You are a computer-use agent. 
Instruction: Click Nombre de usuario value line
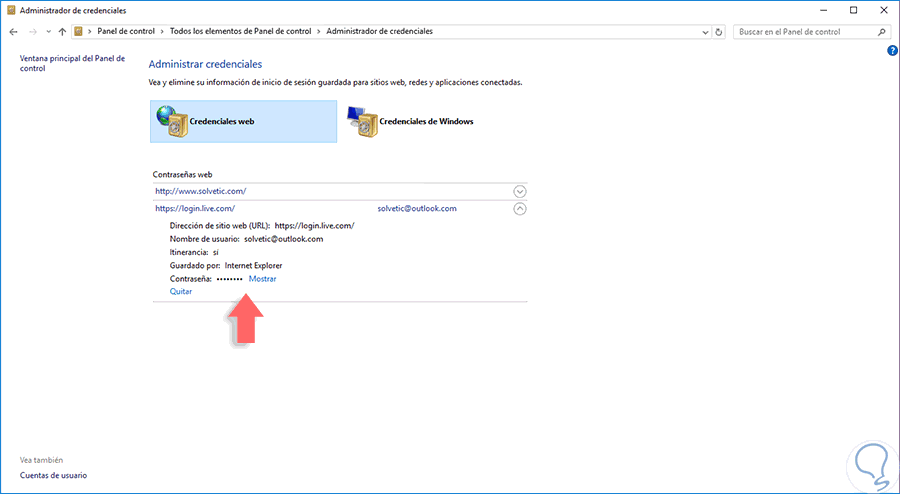247,239
